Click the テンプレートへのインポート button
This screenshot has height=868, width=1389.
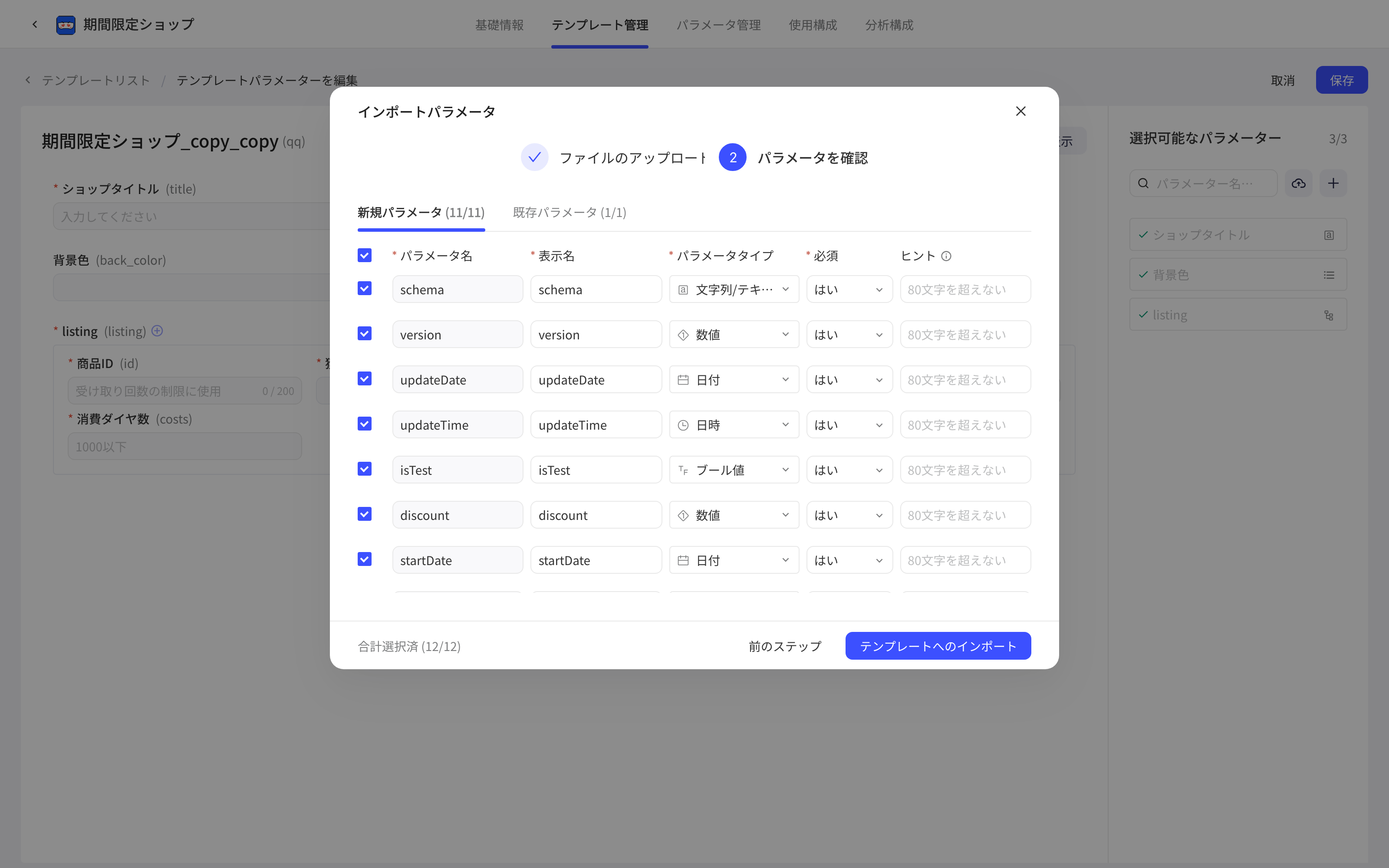click(938, 646)
